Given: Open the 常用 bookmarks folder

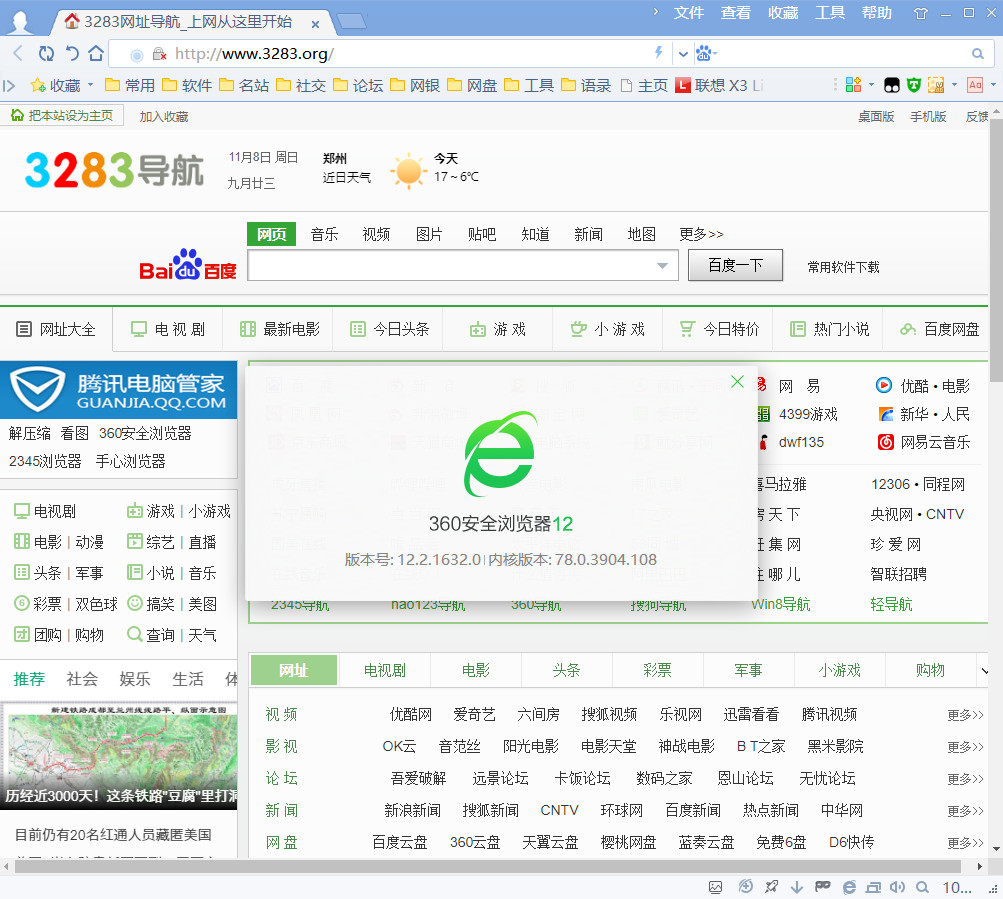Looking at the screenshot, I should tap(130, 85).
